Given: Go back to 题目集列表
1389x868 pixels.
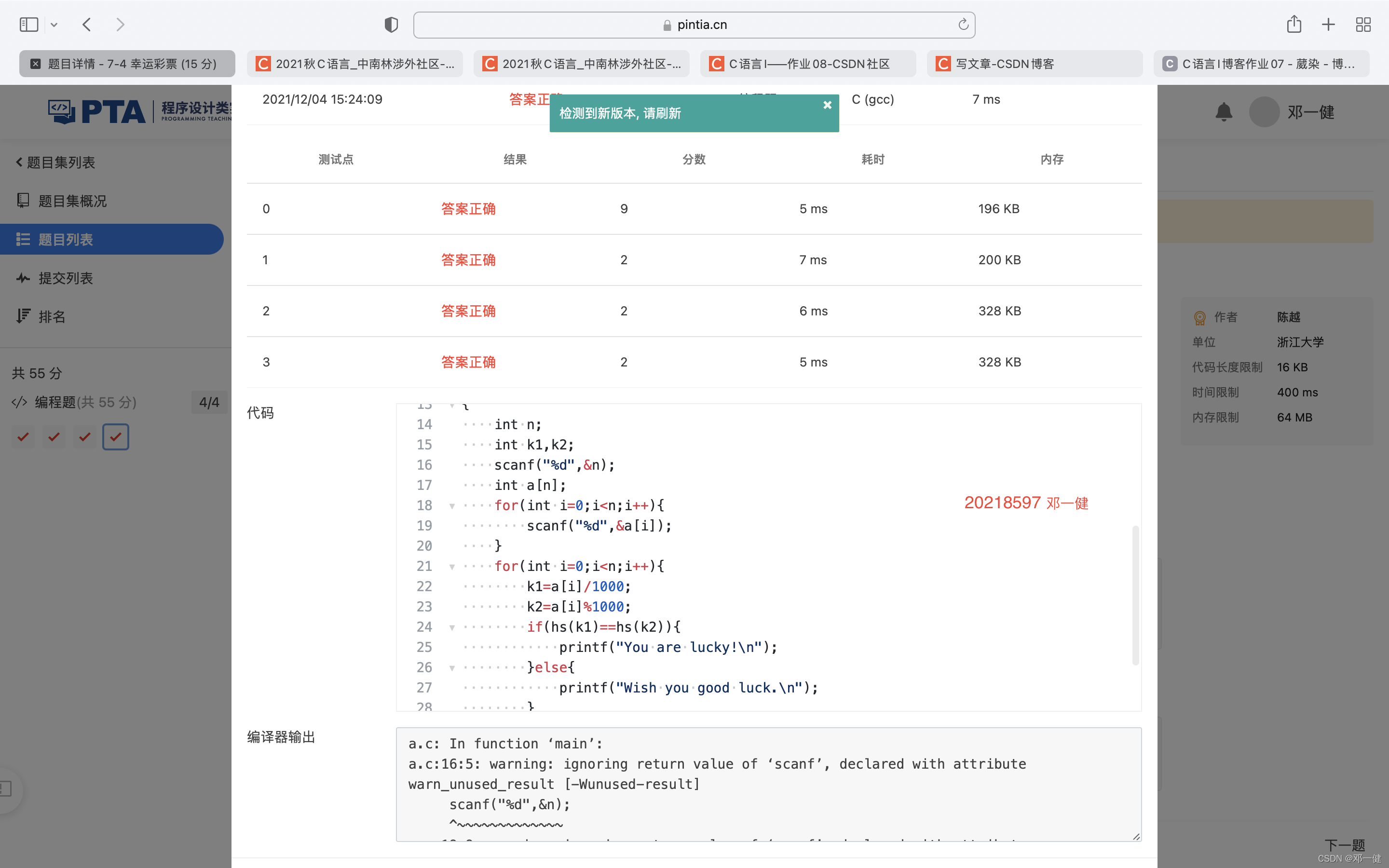Looking at the screenshot, I should tap(55, 163).
